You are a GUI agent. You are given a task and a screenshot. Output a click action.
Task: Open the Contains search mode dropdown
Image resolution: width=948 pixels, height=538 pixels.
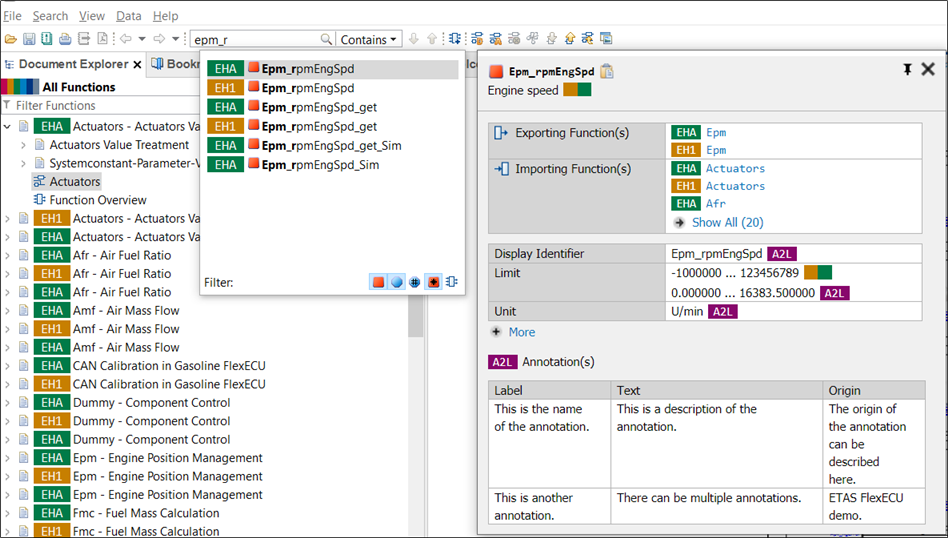coord(369,39)
